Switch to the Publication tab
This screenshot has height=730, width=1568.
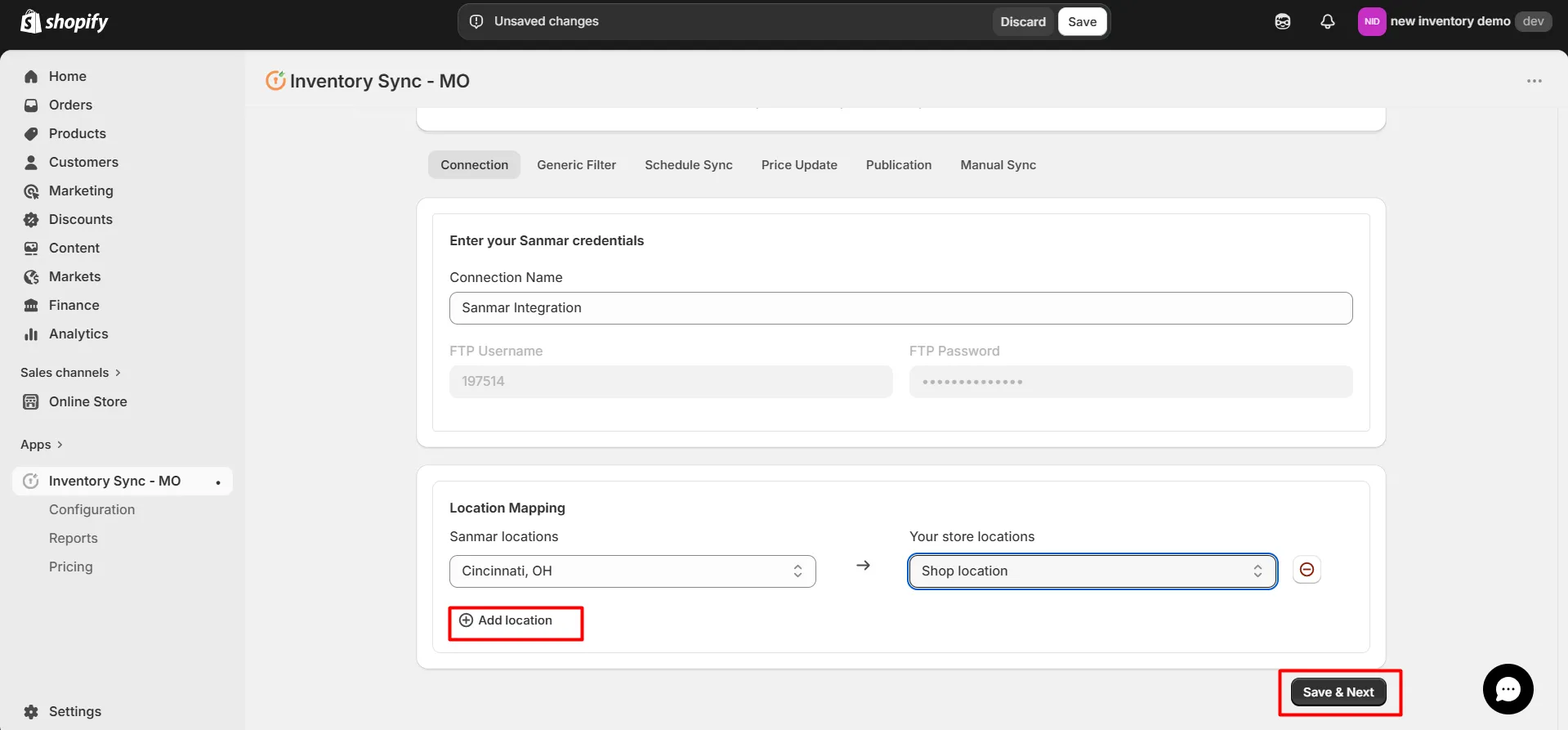[899, 165]
